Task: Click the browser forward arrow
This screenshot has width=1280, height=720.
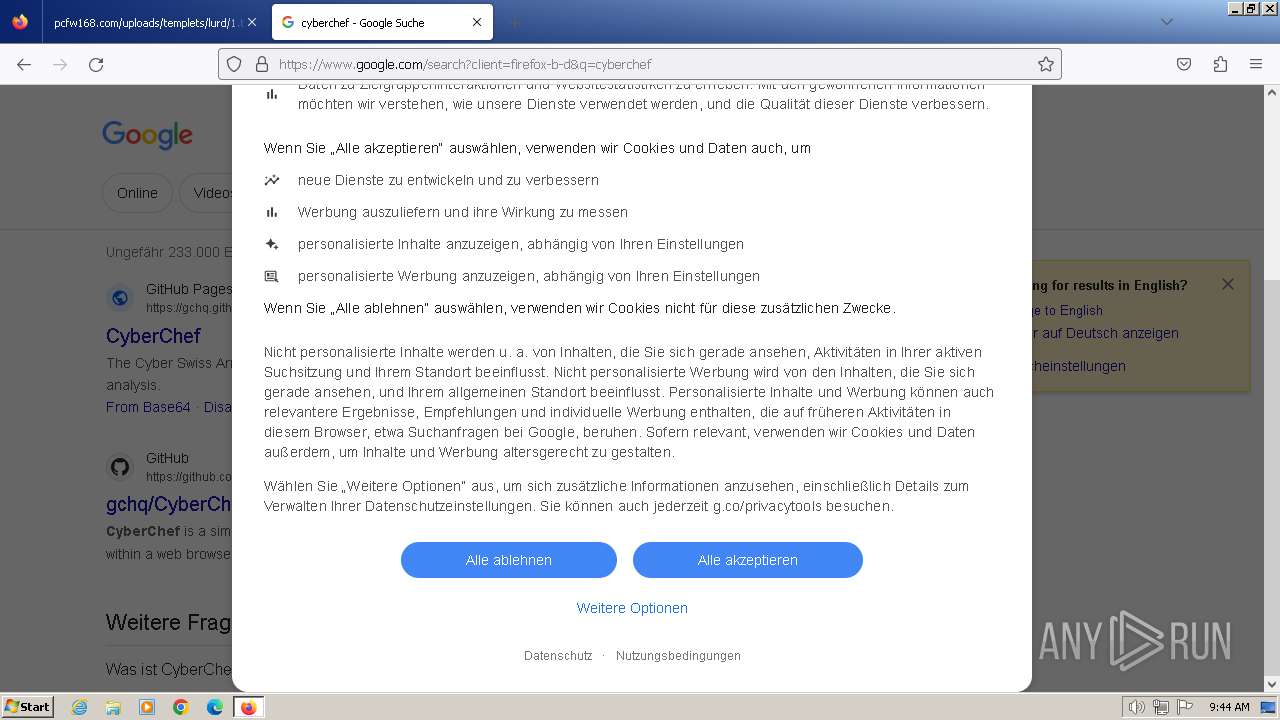Action: click(60, 64)
